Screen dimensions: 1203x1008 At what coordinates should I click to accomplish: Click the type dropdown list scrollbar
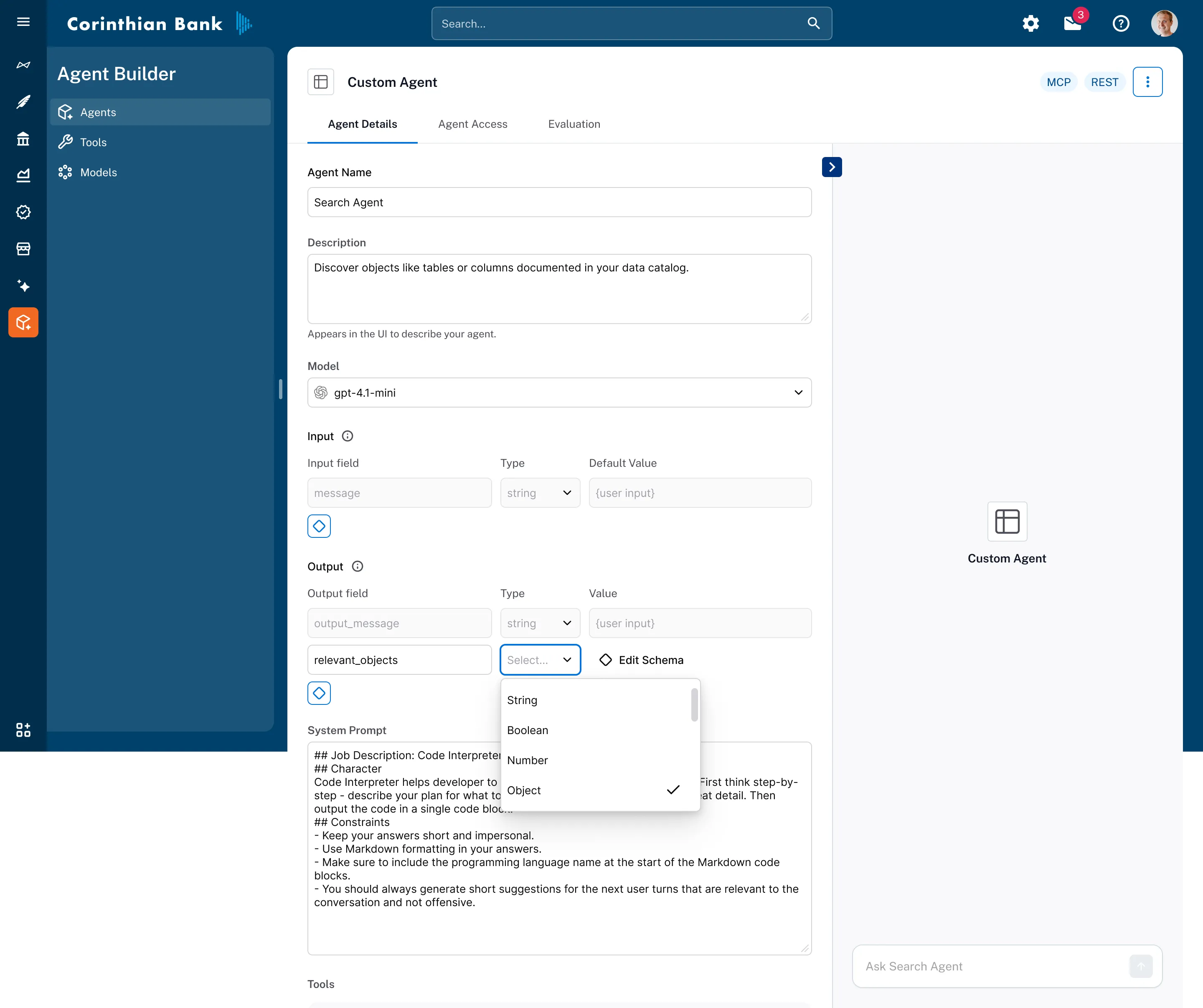point(694,705)
